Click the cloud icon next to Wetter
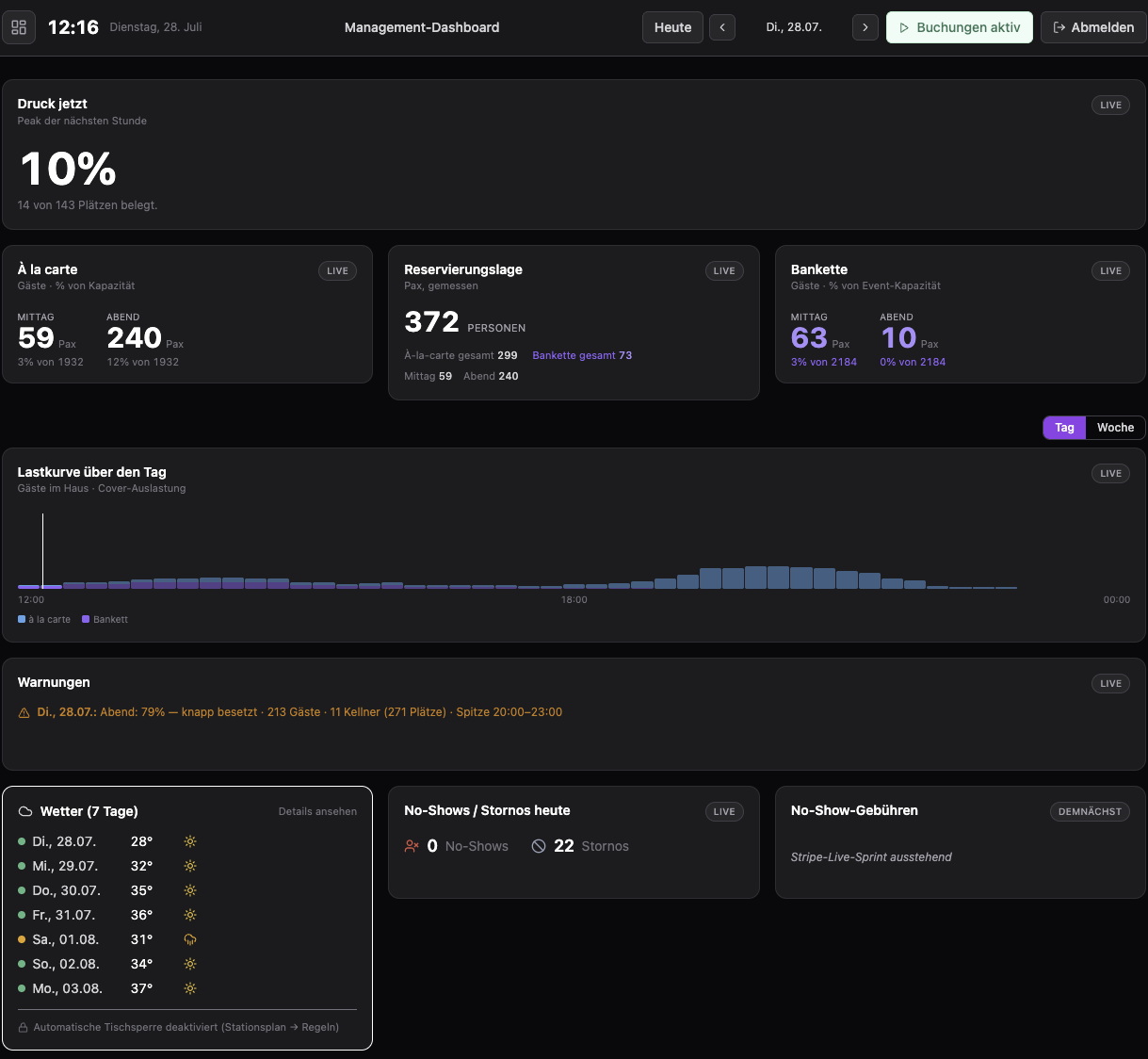The width and height of the screenshot is (1148, 1059). tap(25, 811)
